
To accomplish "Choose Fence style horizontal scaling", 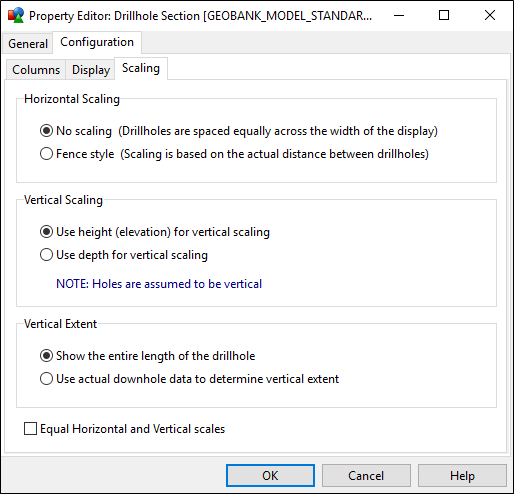I will [46, 154].
